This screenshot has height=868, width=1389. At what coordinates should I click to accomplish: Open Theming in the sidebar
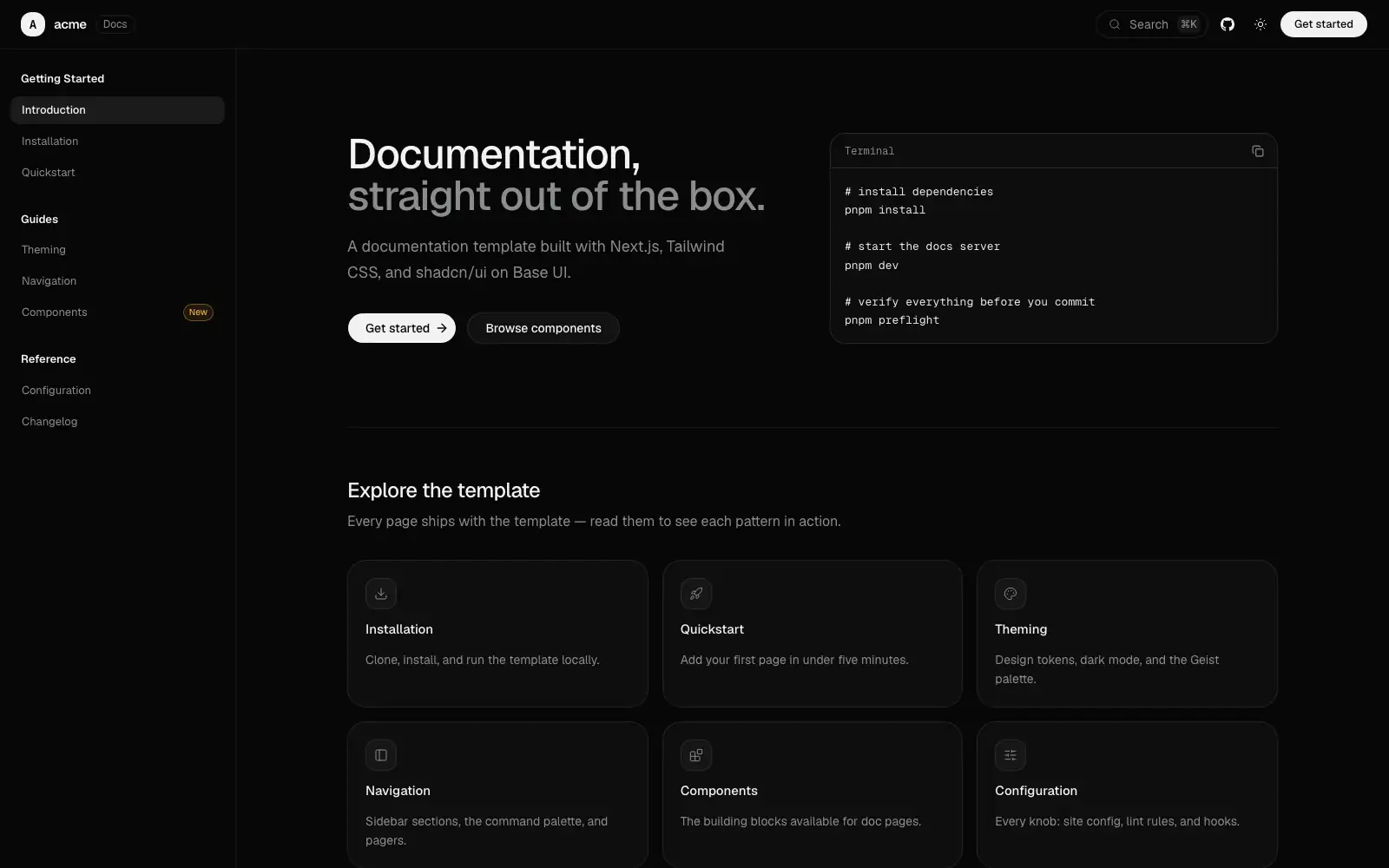[x=117, y=250]
